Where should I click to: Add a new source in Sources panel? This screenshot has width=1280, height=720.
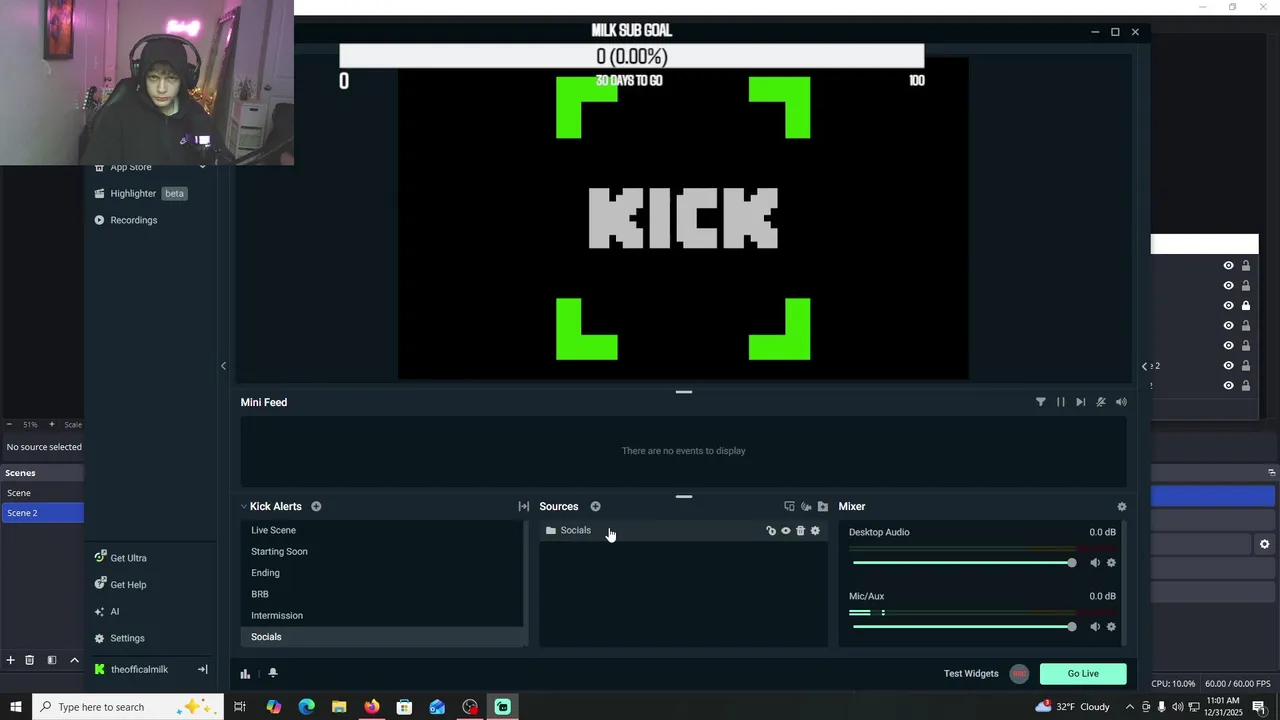coord(595,506)
